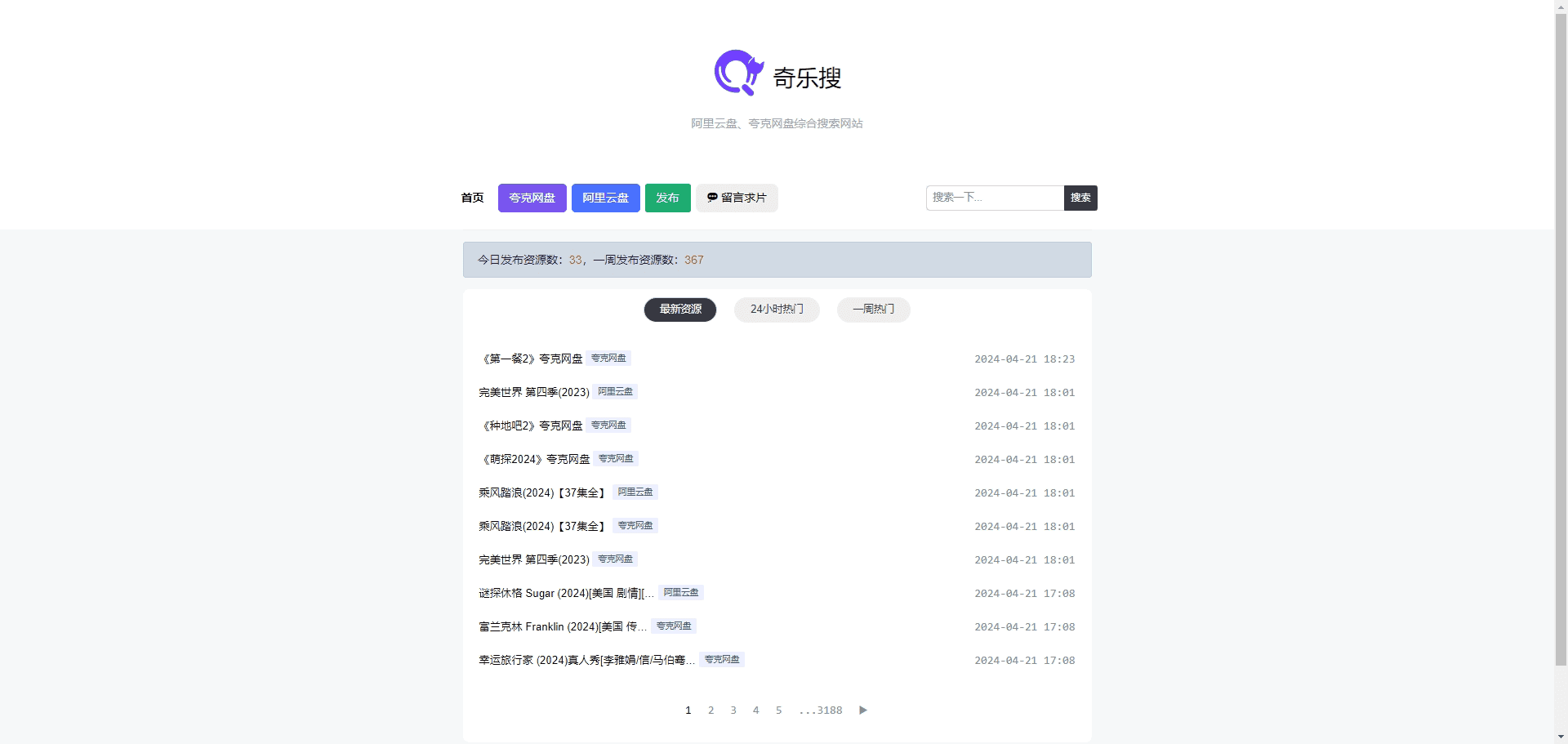
Task: Open 完美世界 第四季(2023) with 阿里云盘 tag
Action: point(534,392)
